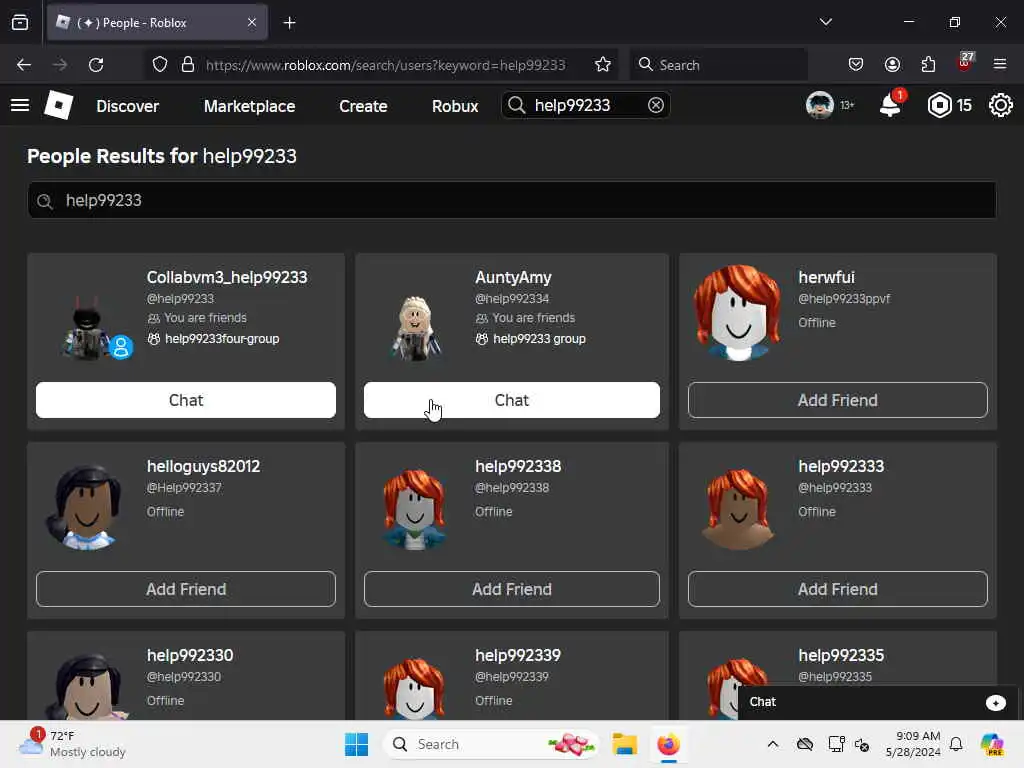Open Firefox application menu
The width and height of the screenshot is (1024, 768).
coord(1000,65)
